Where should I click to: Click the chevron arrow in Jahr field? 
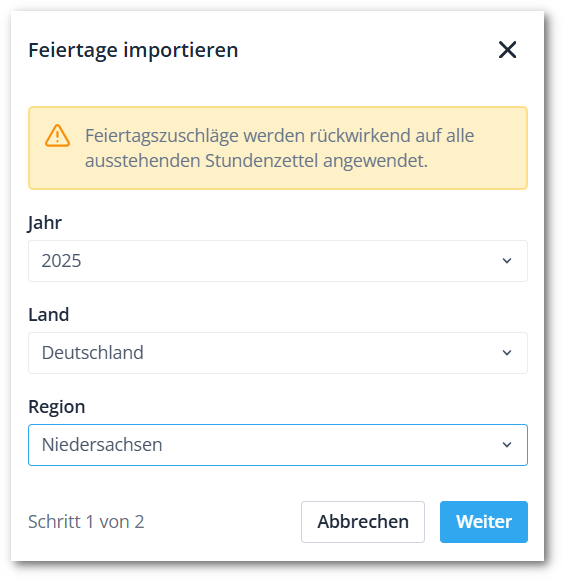click(507, 261)
